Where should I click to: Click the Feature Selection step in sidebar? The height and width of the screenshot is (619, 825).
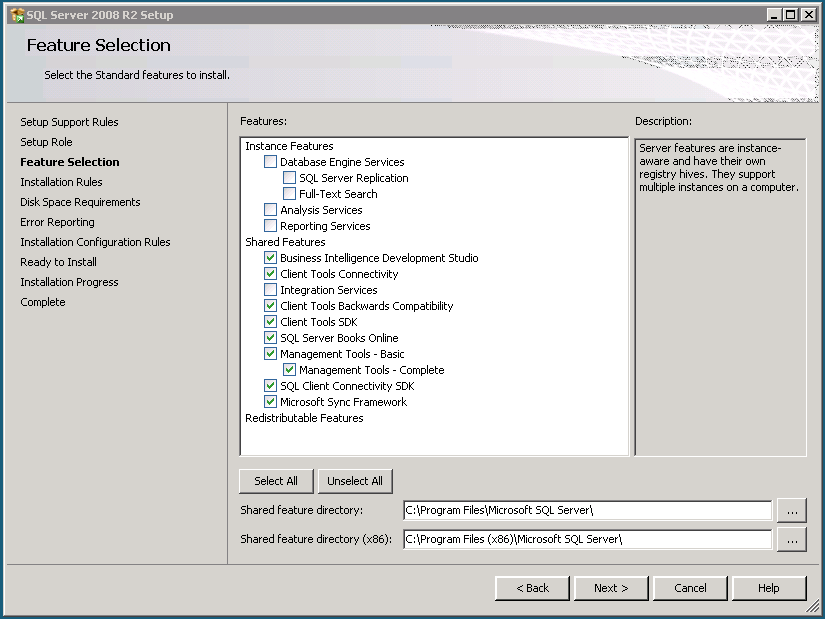click(x=70, y=162)
